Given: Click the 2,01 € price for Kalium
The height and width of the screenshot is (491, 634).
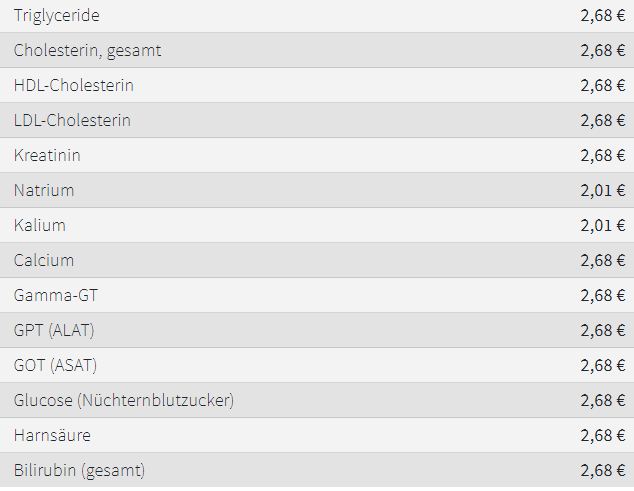Looking at the screenshot, I should tap(602, 226).
